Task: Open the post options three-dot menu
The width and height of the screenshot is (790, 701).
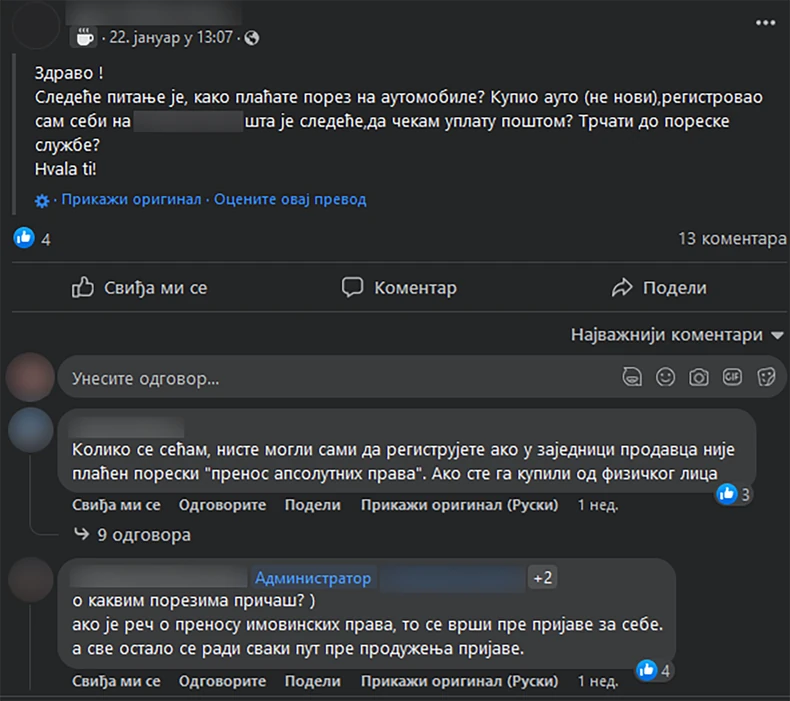Action: point(764,20)
